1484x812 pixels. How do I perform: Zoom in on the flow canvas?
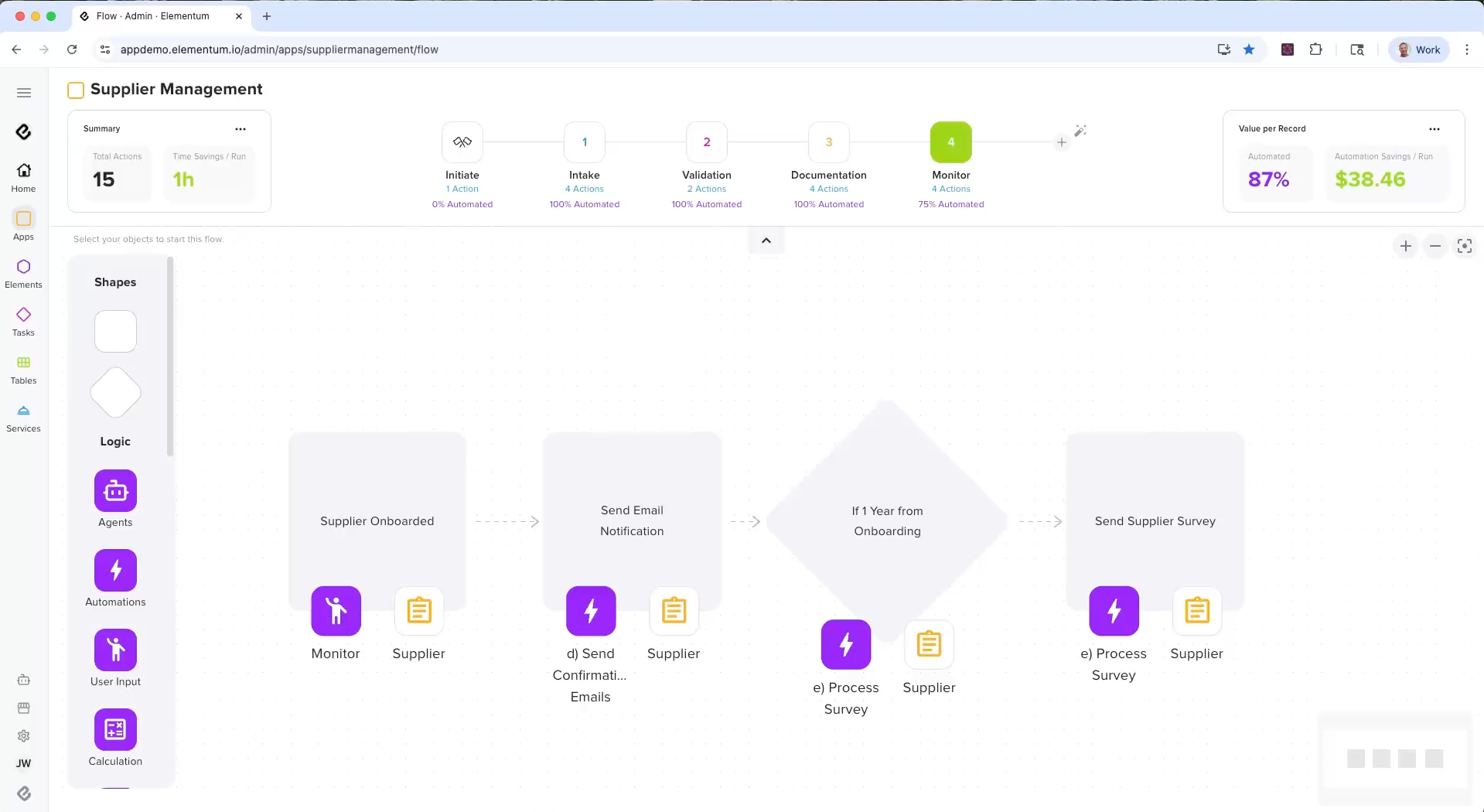coord(1405,246)
